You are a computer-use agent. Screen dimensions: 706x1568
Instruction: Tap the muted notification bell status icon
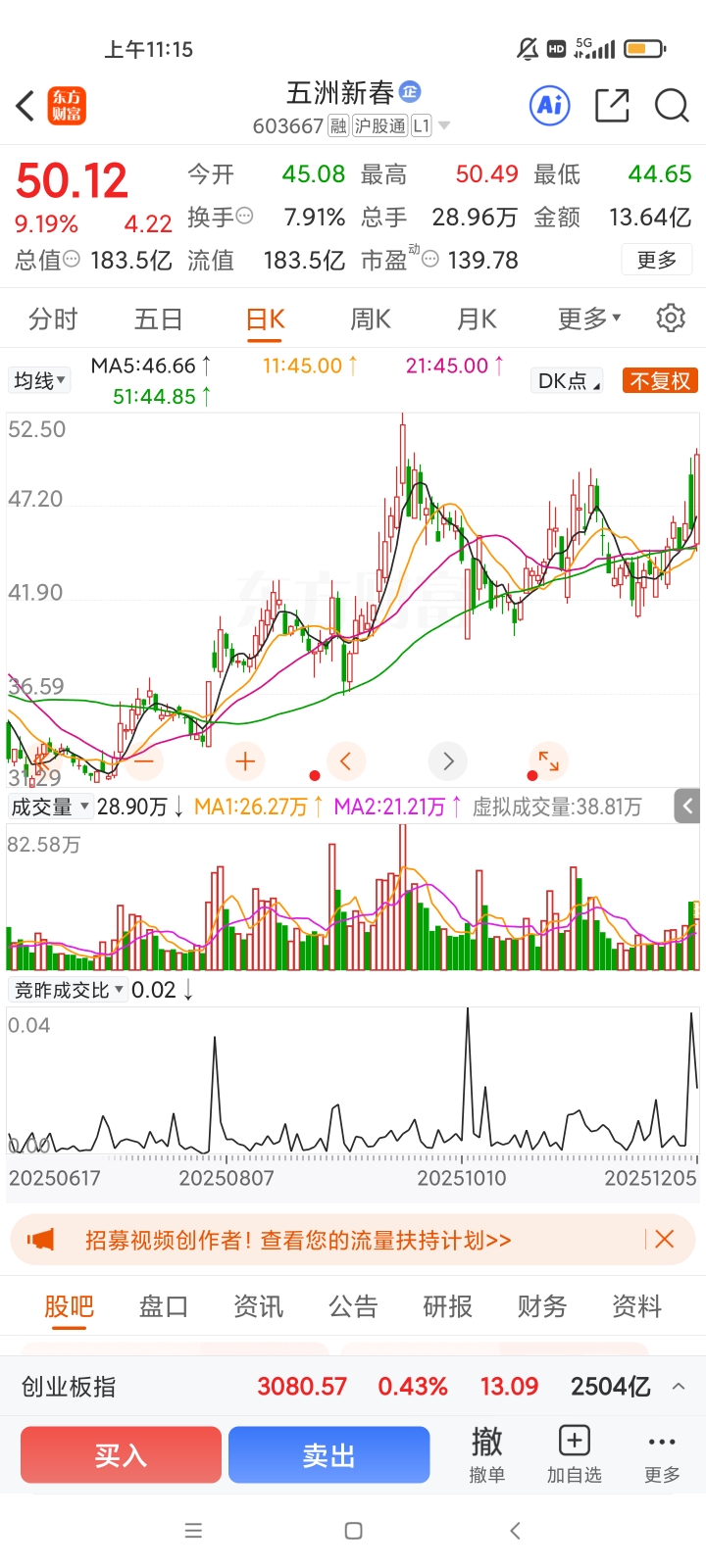[x=528, y=48]
